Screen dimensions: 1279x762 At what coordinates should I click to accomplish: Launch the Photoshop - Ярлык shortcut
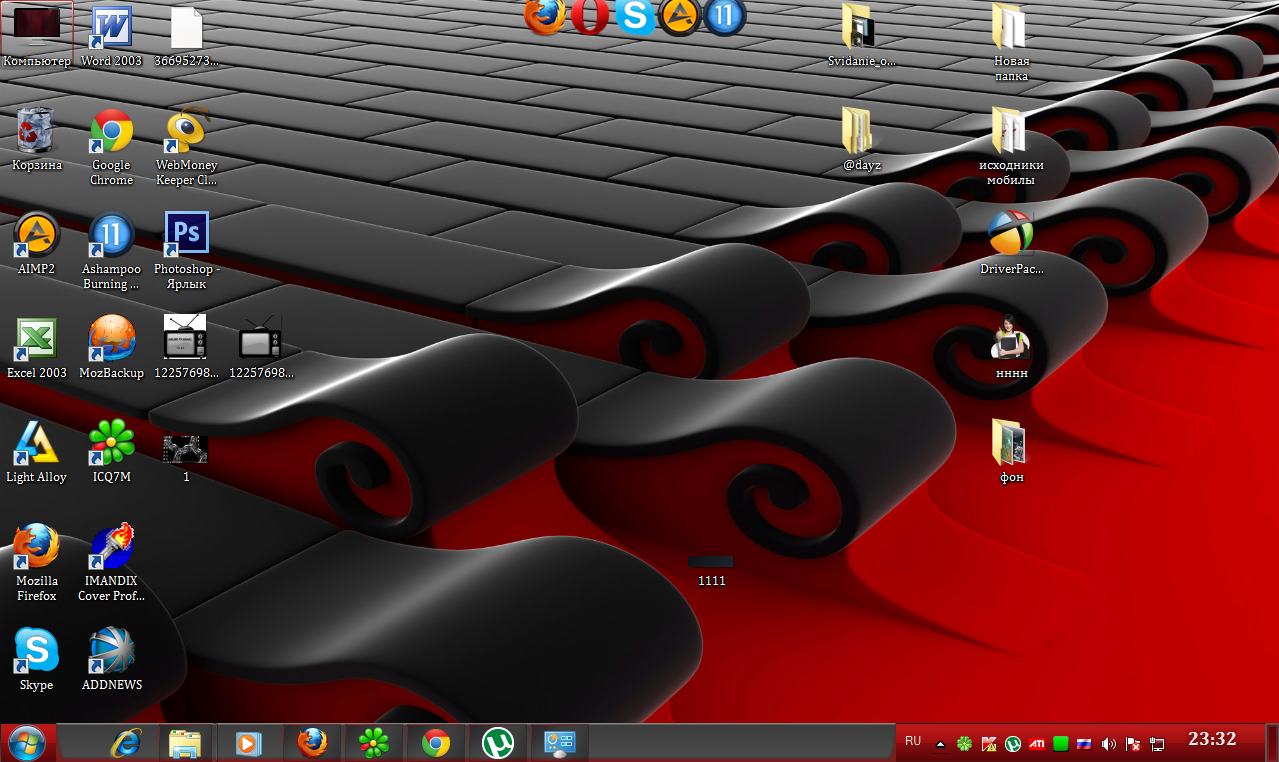[186, 251]
